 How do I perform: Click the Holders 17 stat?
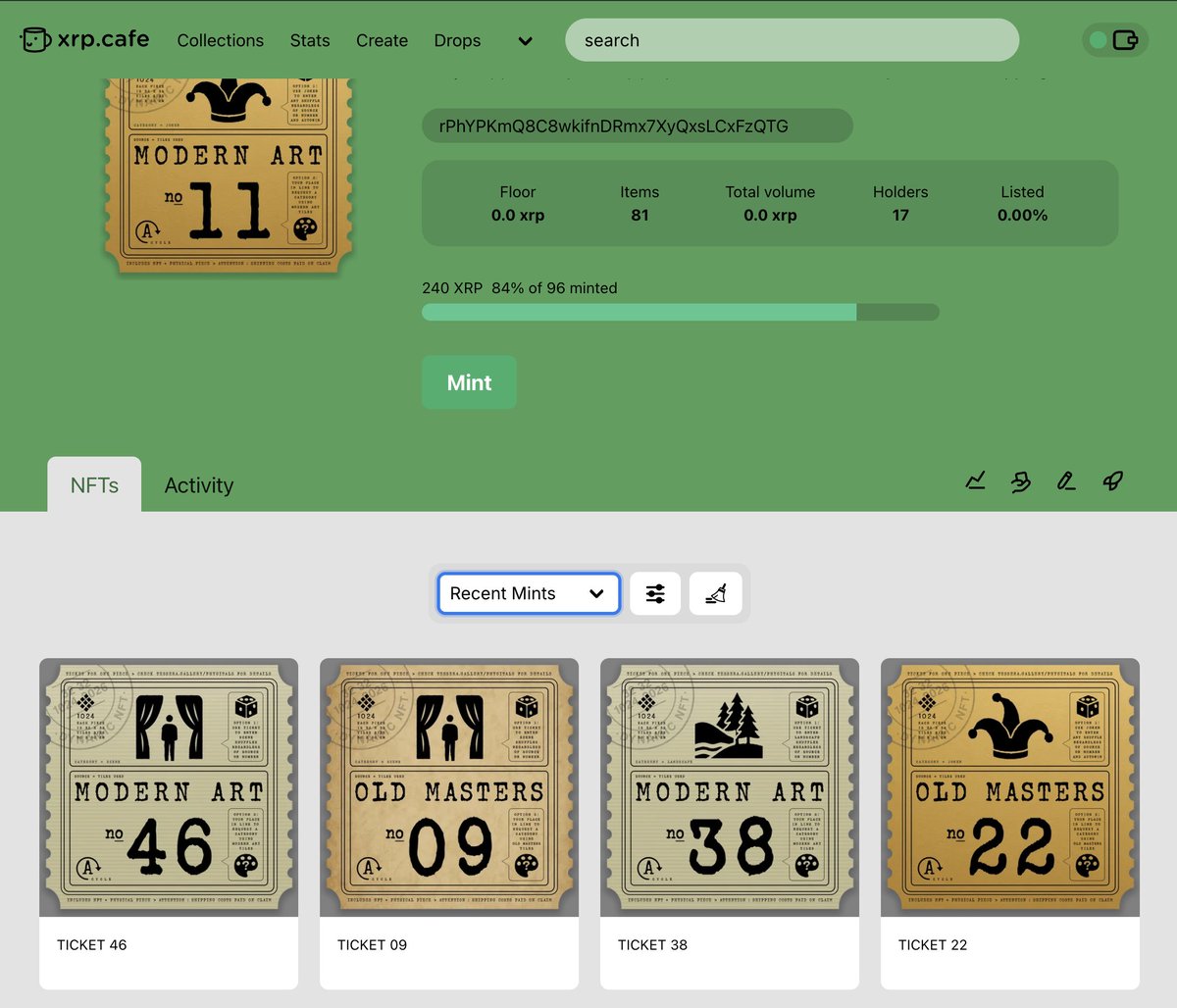point(900,203)
